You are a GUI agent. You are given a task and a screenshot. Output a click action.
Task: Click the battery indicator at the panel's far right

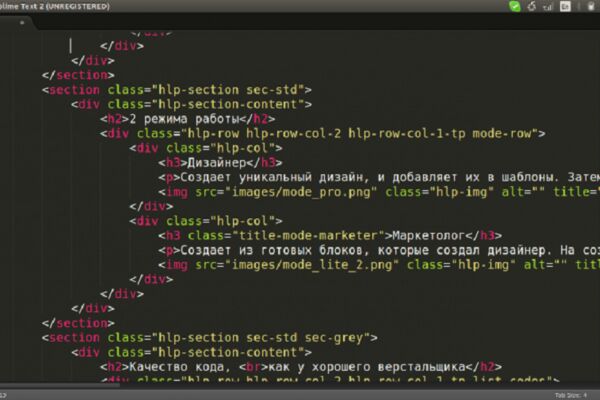coord(591,6)
